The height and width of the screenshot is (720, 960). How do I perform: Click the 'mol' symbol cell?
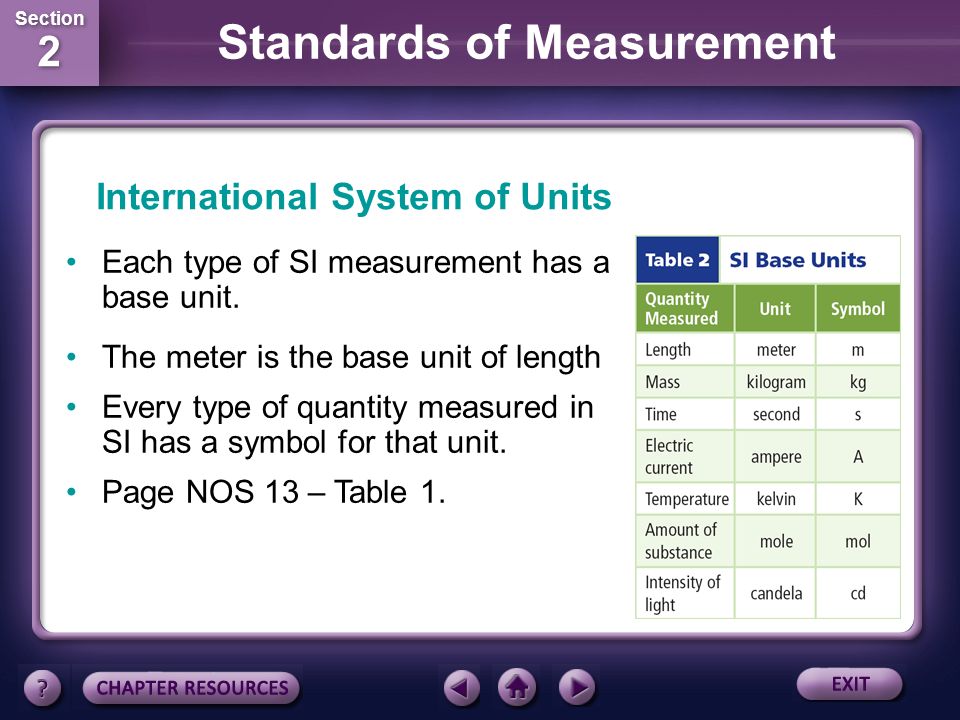[x=858, y=541]
